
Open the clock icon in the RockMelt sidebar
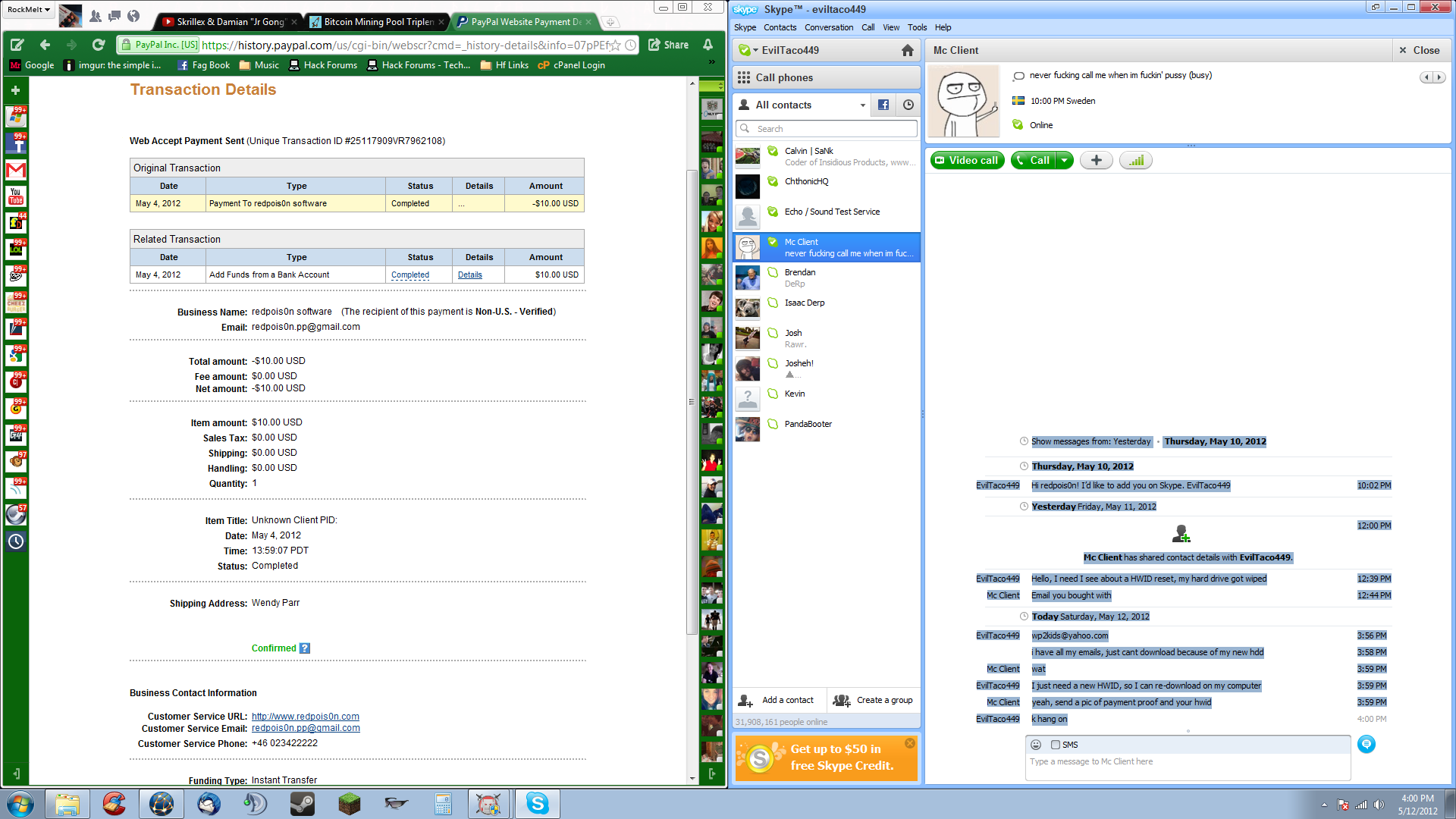(16, 541)
